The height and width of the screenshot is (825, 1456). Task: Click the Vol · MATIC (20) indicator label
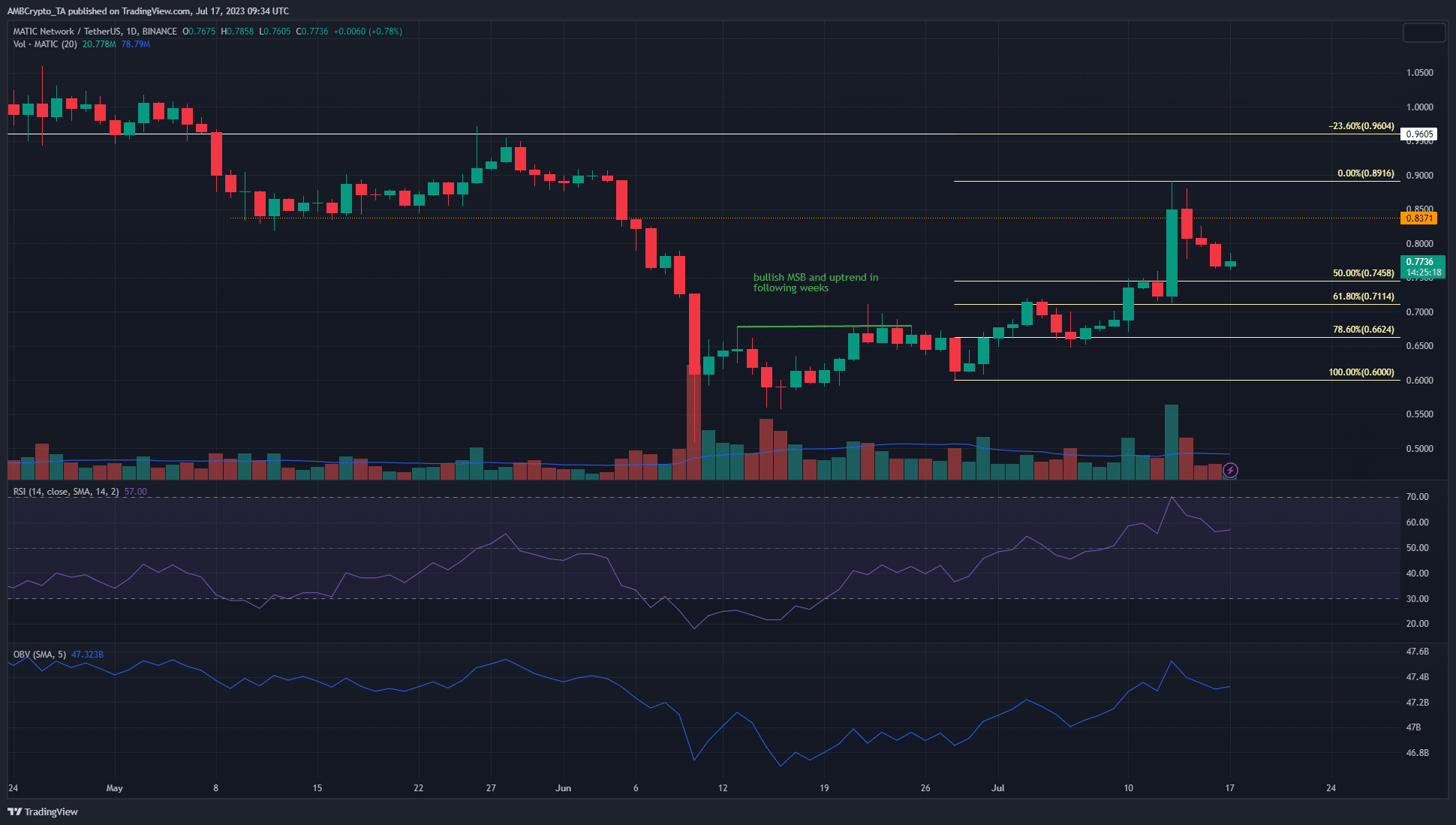point(45,44)
